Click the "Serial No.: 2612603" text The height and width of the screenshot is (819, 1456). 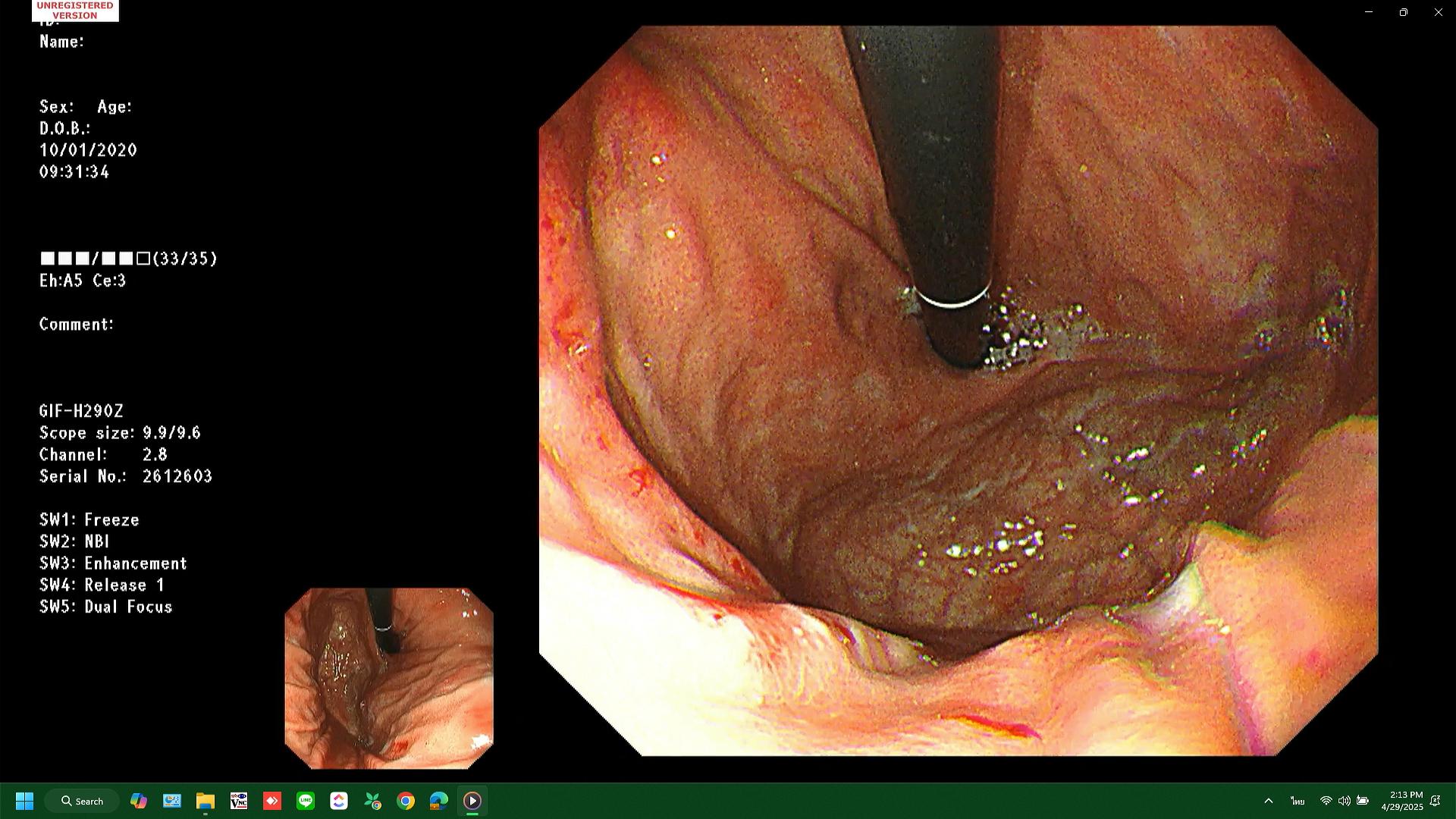[126, 476]
